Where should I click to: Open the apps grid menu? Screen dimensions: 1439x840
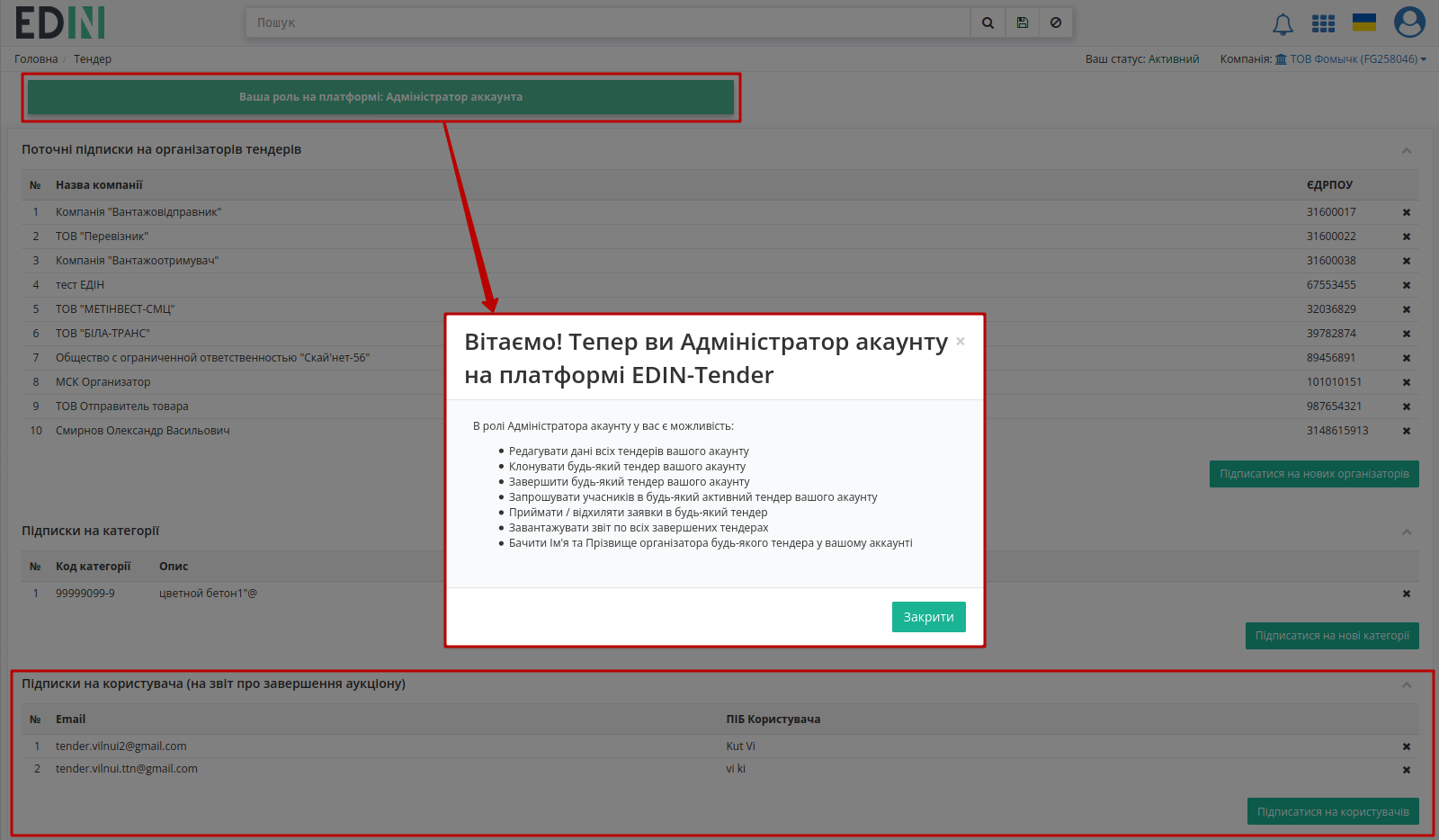1323,23
